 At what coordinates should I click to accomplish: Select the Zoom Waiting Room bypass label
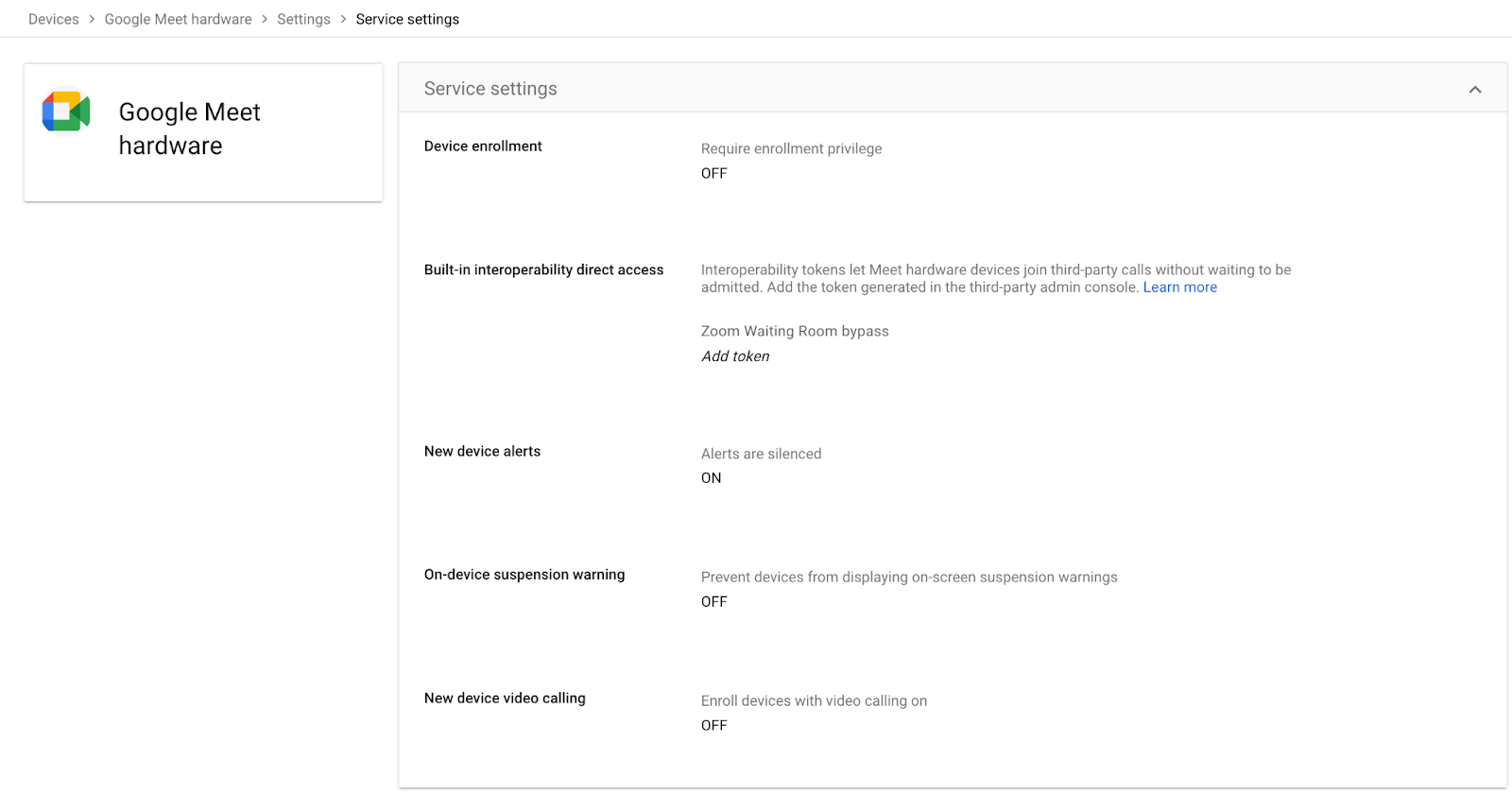click(x=795, y=332)
